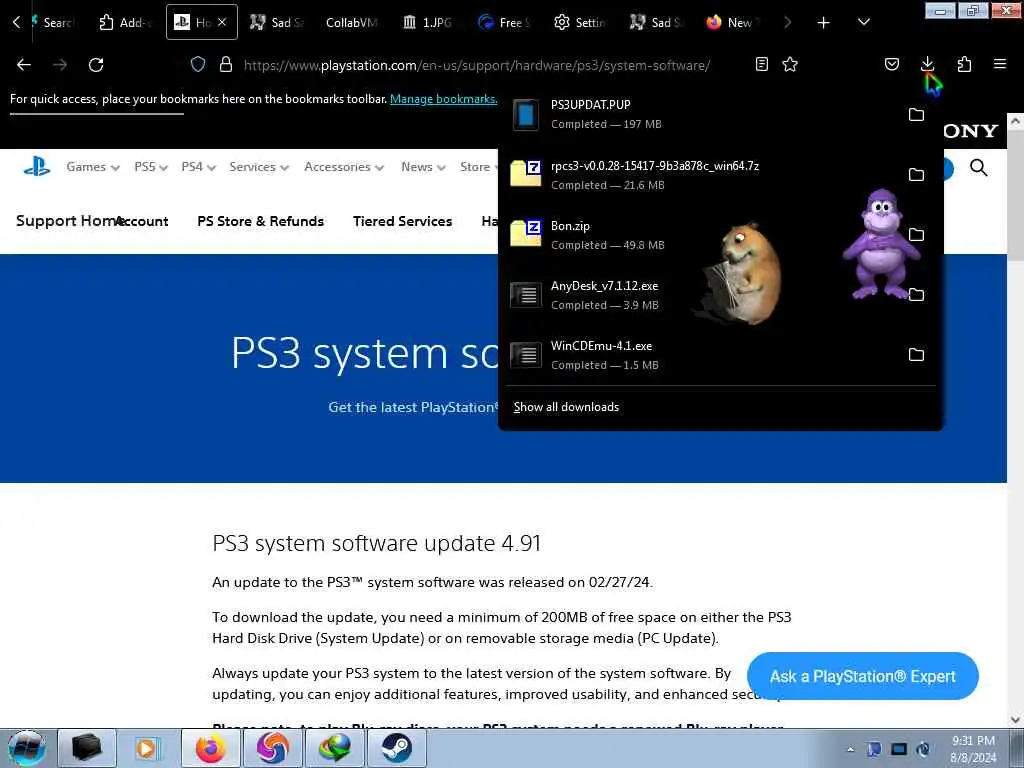
Task: Switch to the Free S tab
Action: tap(504, 23)
